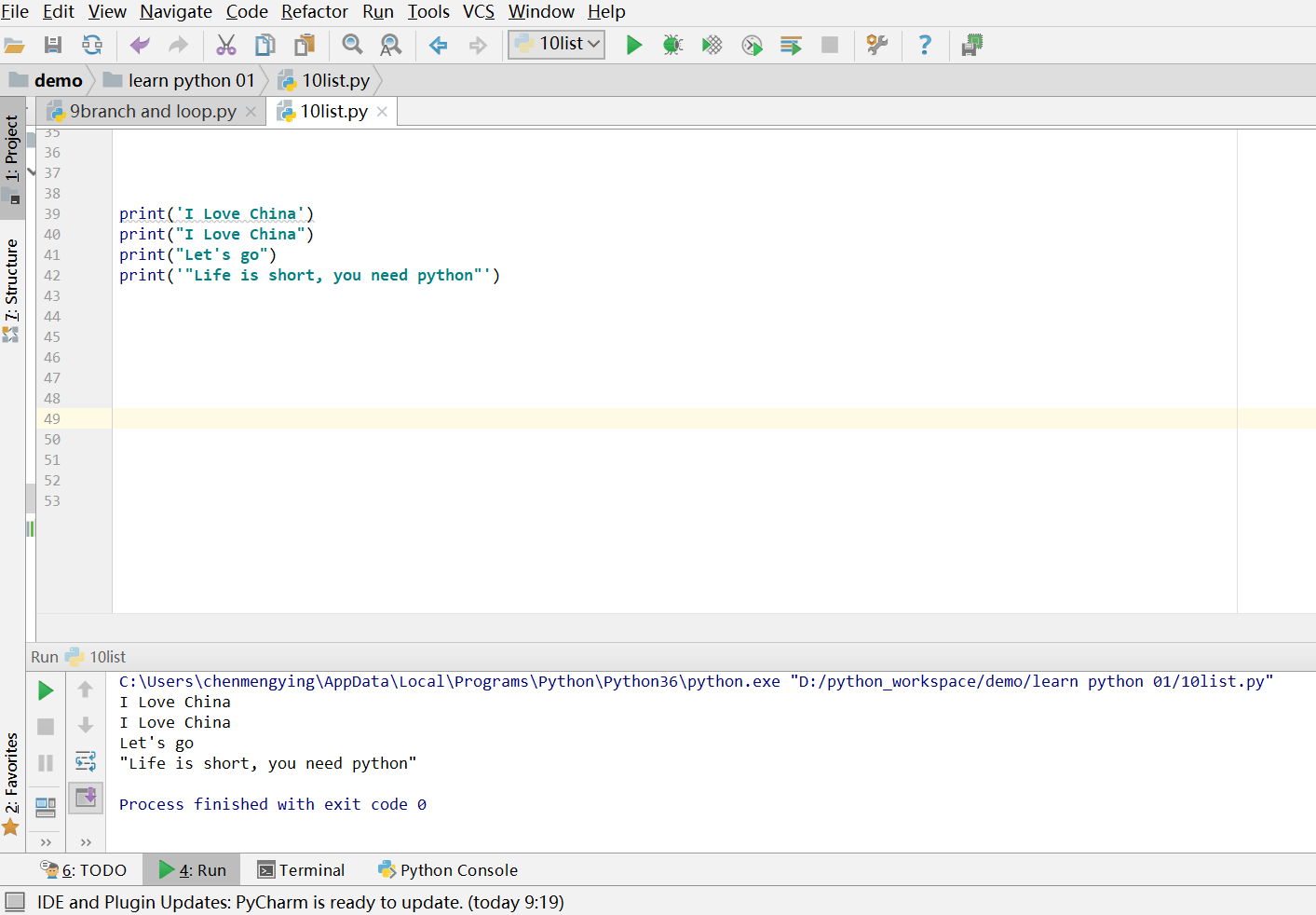This screenshot has height=915, width=1316.
Task: Click the Replace magnifier icon
Action: (391, 45)
